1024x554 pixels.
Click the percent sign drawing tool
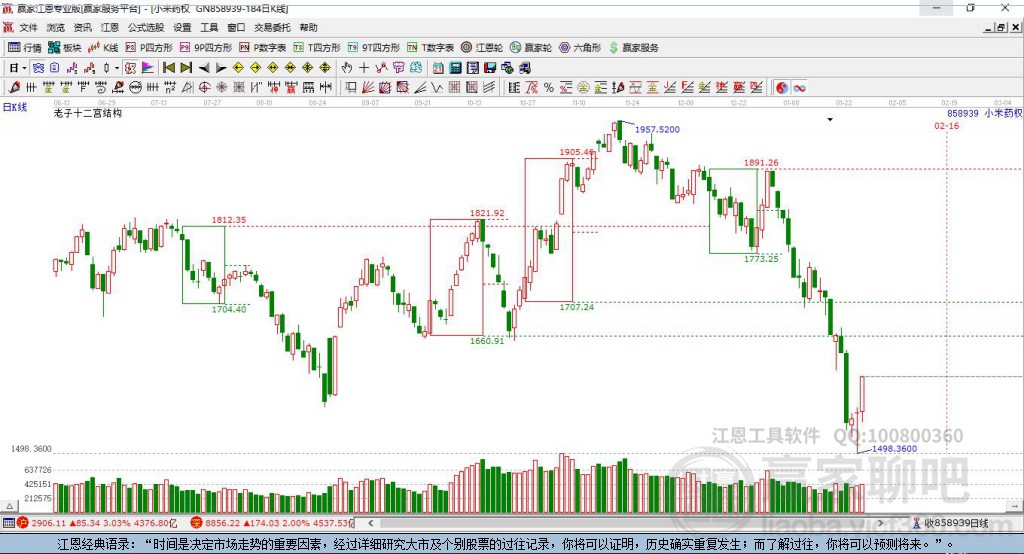549,88
